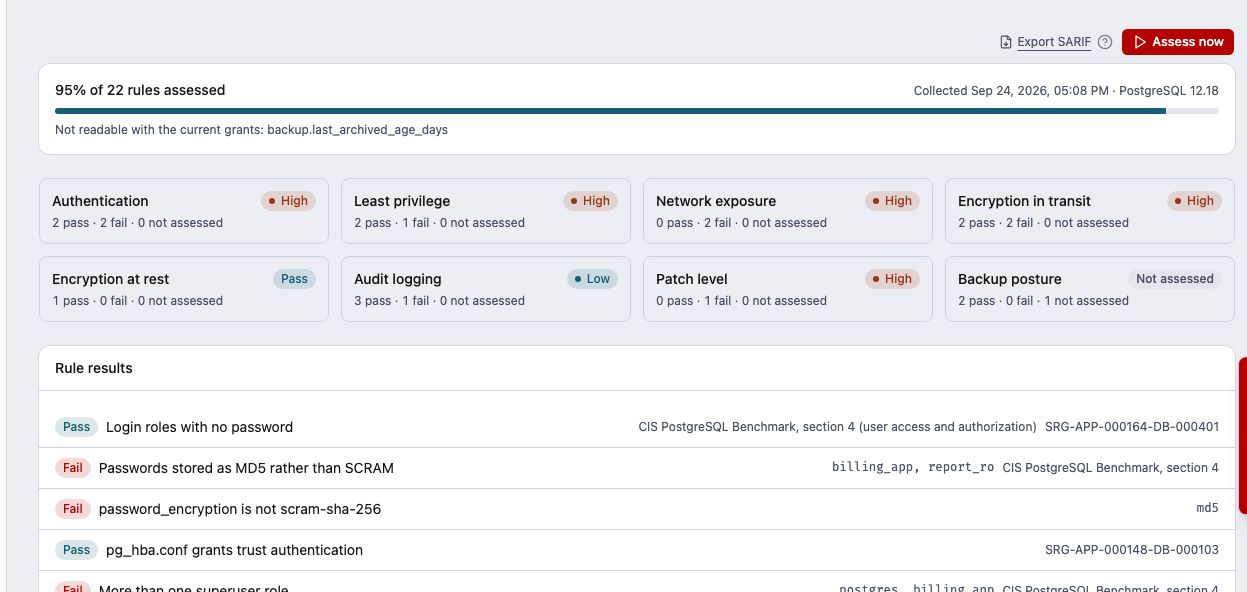Click CIS Benchmark section 4 user access reference

[x=837, y=427]
